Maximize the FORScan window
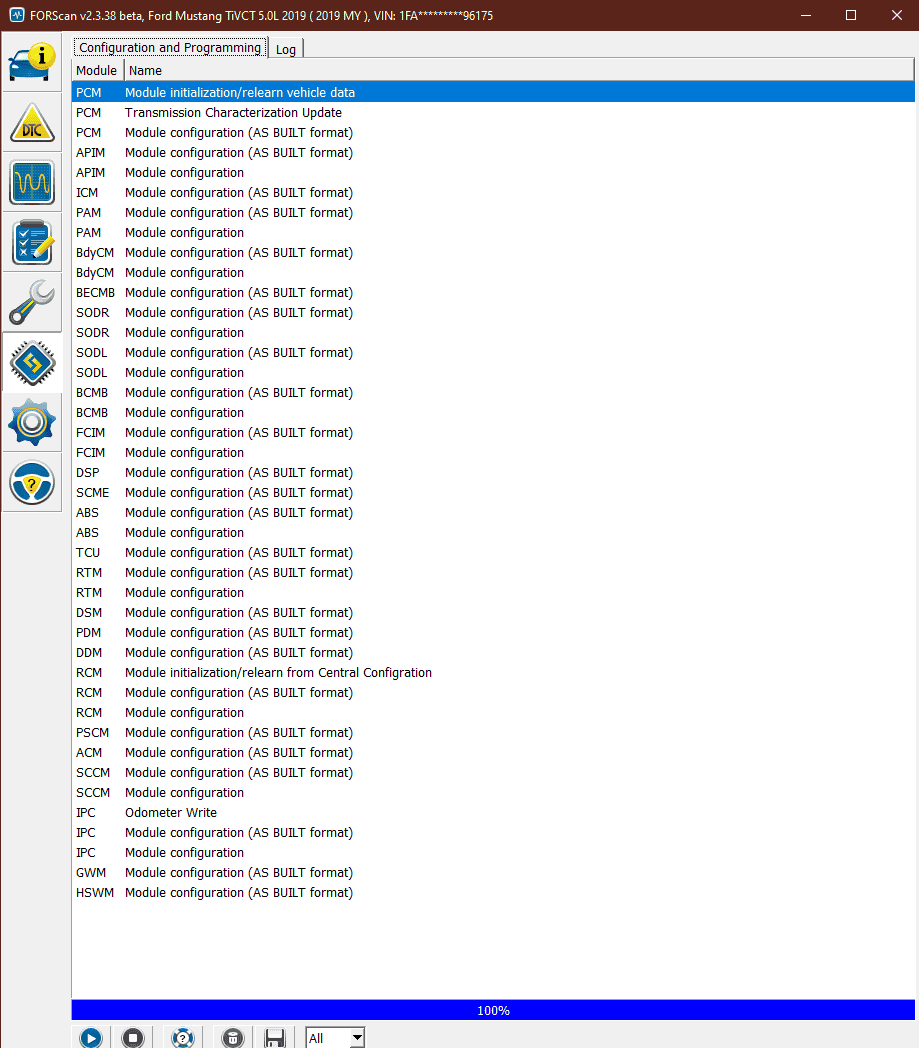This screenshot has width=919, height=1048. pos(851,15)
